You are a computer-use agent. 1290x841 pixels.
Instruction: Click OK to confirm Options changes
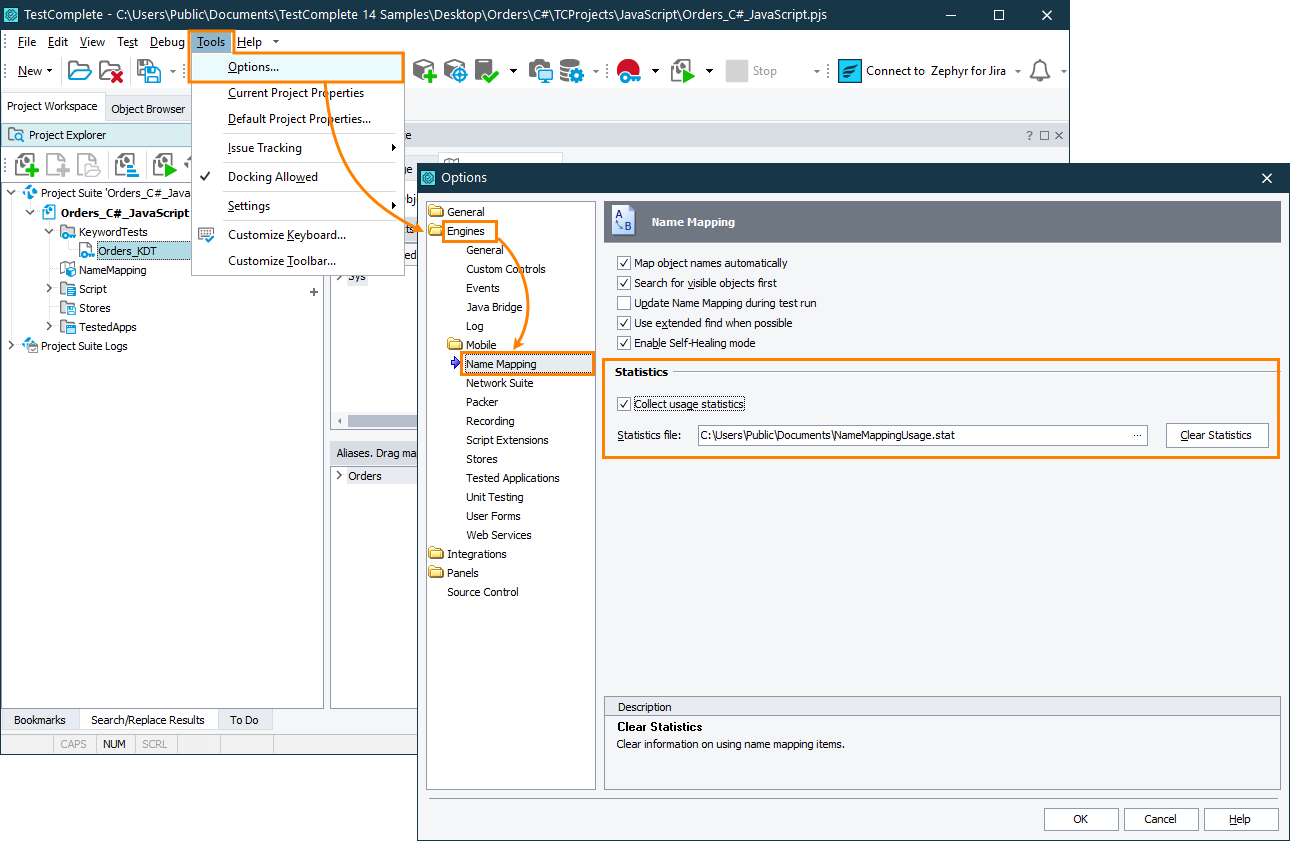coord(1081,818)
